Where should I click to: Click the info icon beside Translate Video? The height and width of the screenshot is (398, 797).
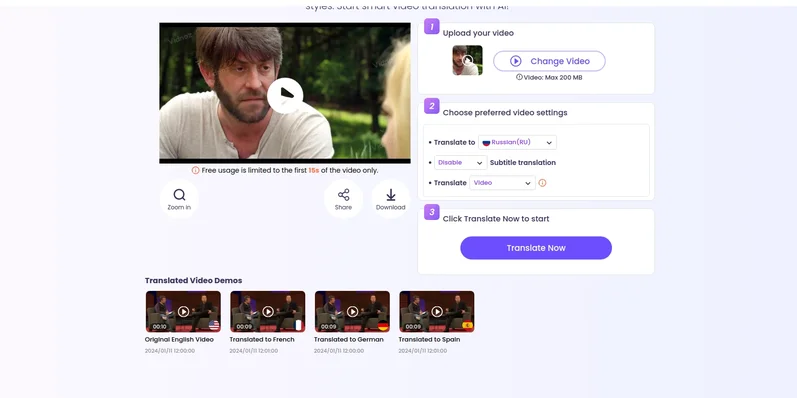(542, 183)
